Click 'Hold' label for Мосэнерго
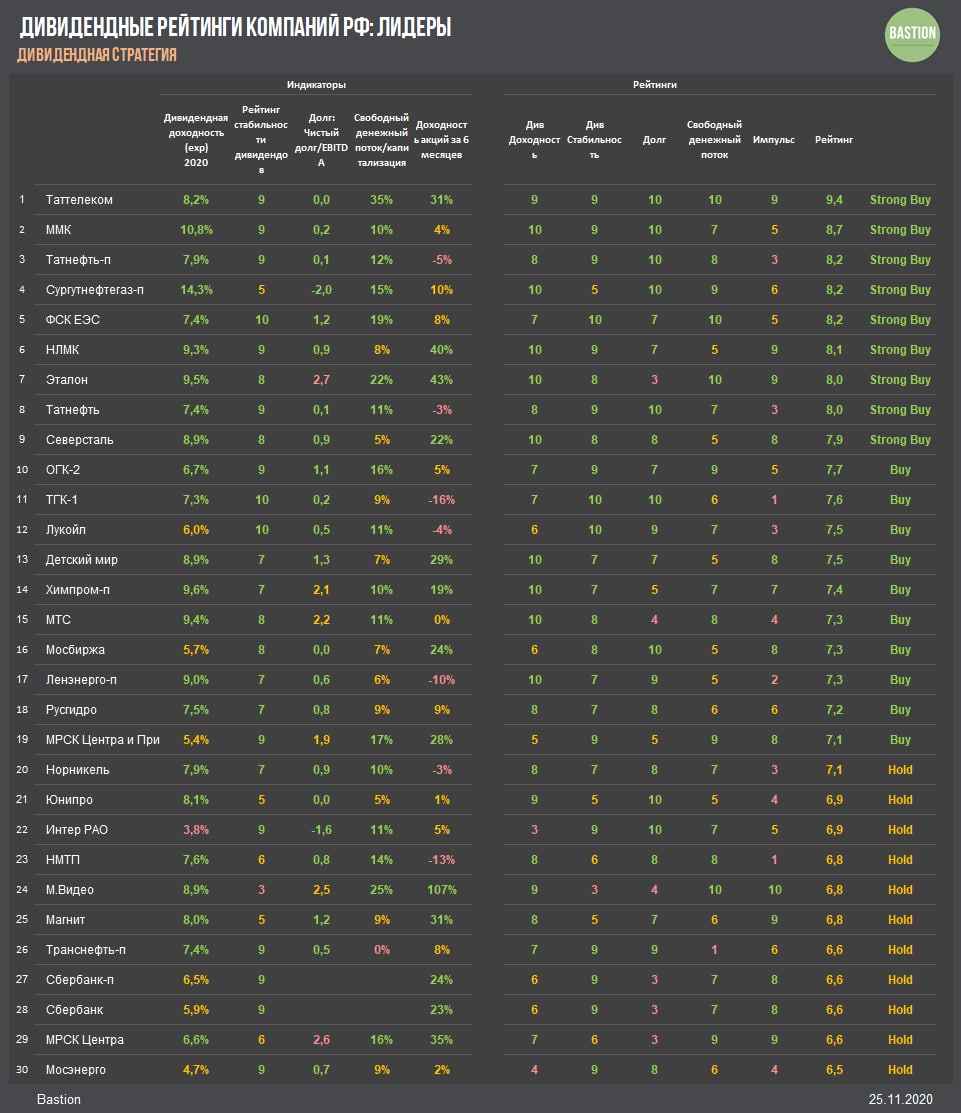The height and width of the screenshot is (1113, 961). tap(900, 1070)
